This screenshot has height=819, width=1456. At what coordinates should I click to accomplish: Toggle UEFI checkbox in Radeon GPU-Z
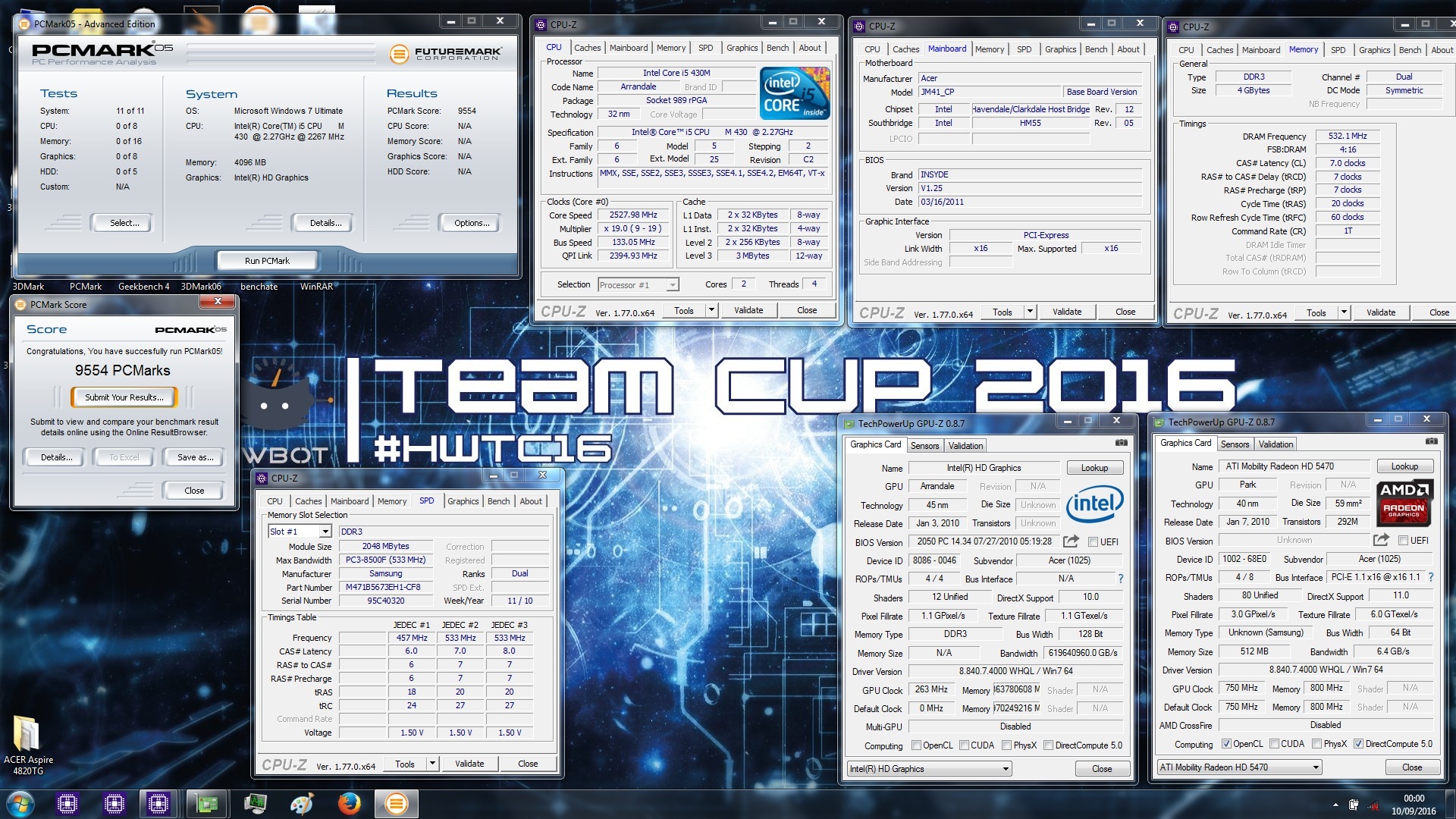pyautogui.click(x=1403, y=541)
